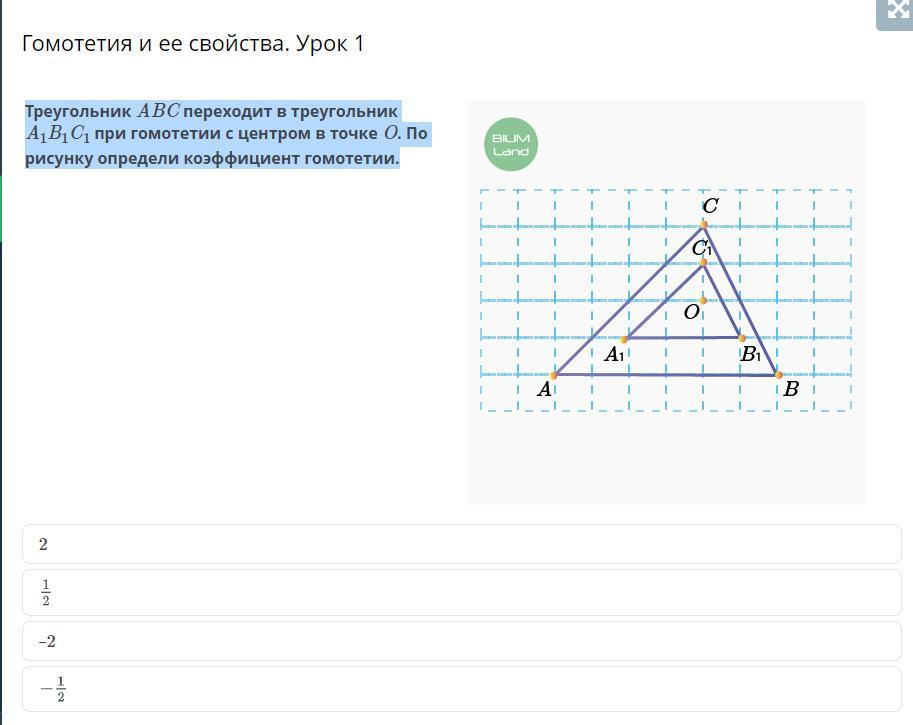Select answer option minus one half

pos(462,689)
